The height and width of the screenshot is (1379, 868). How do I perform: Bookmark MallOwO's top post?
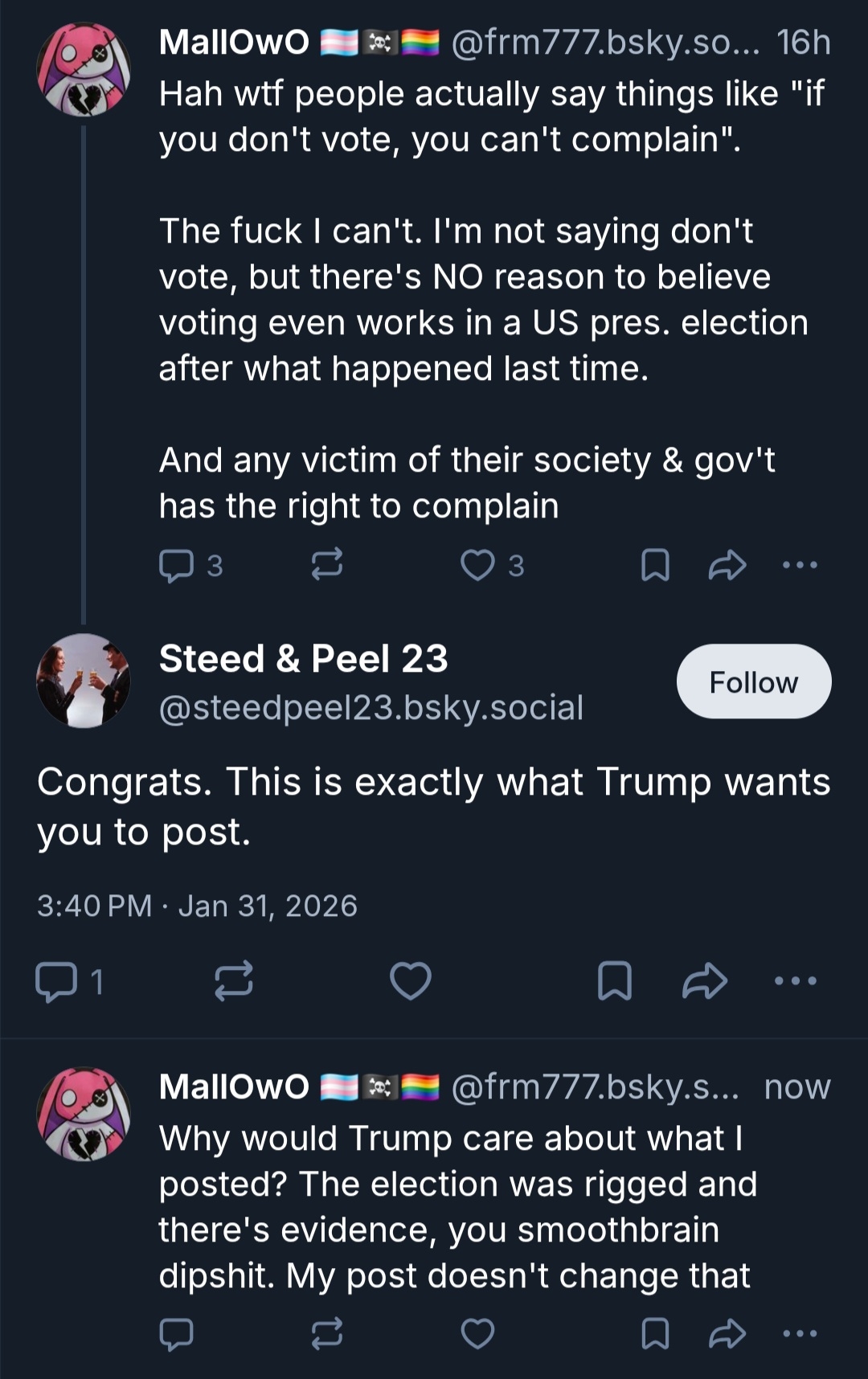tap(655, 565)
